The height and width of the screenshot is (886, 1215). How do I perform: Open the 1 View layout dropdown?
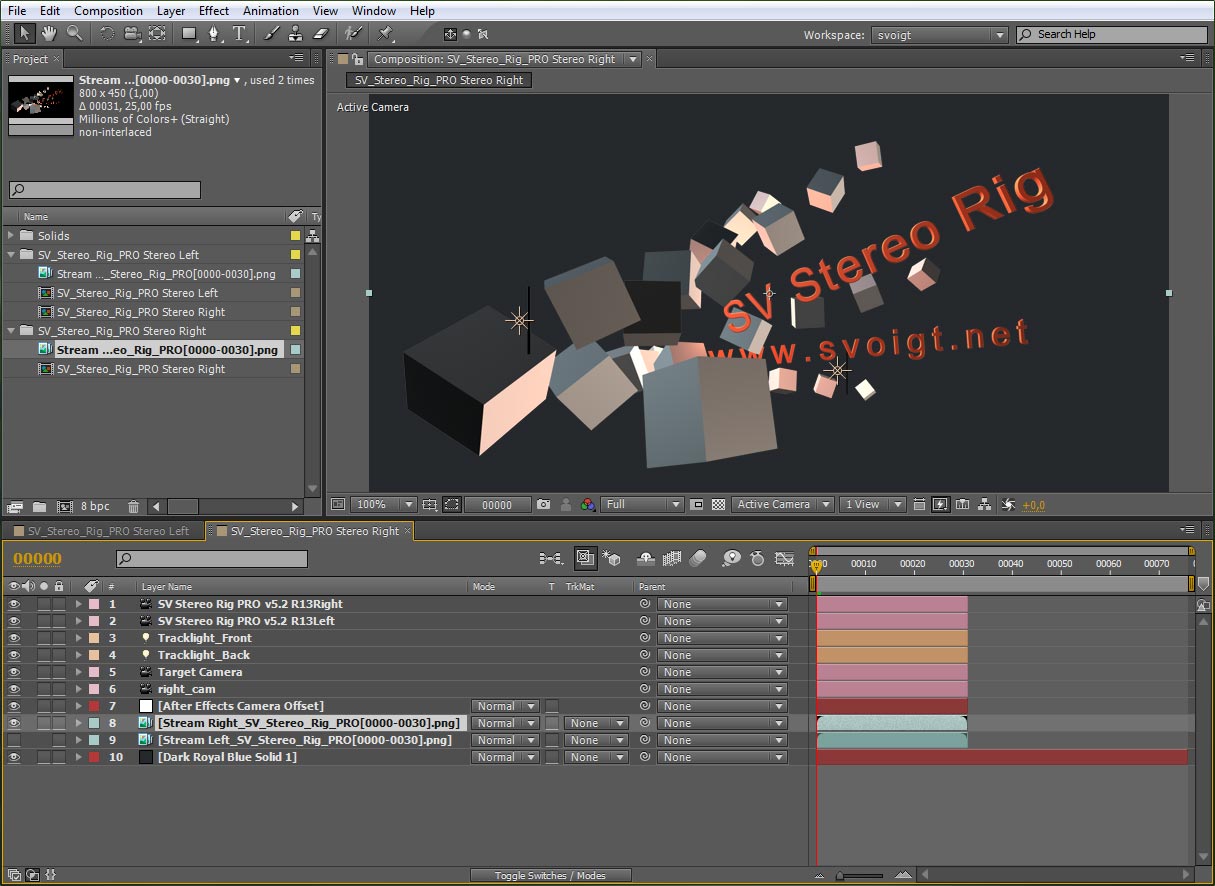pyautogui.click(x=872, y=505)
